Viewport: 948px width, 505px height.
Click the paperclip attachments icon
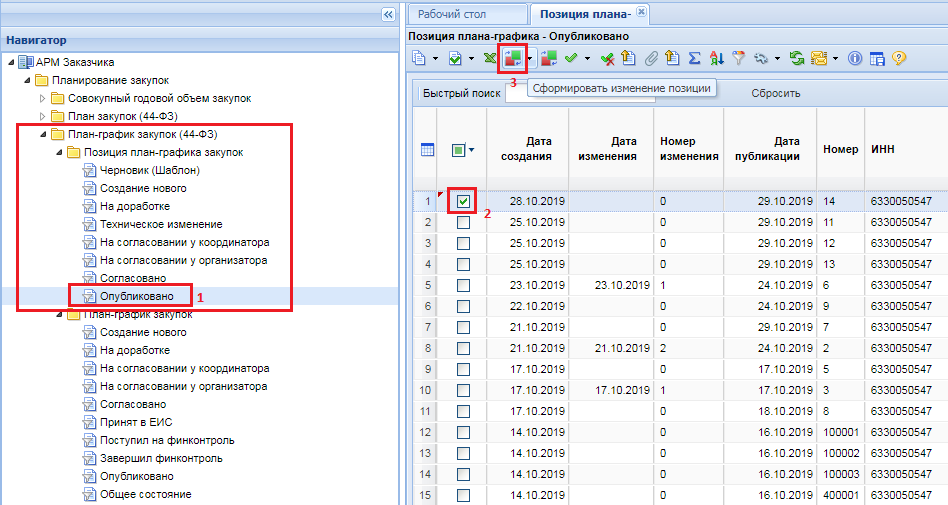651,59
